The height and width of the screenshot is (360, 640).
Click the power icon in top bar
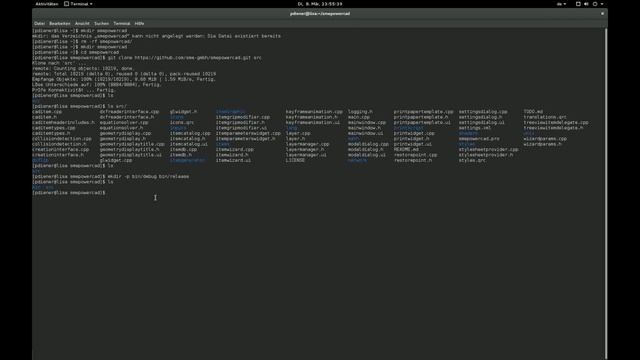pos(595,4)
